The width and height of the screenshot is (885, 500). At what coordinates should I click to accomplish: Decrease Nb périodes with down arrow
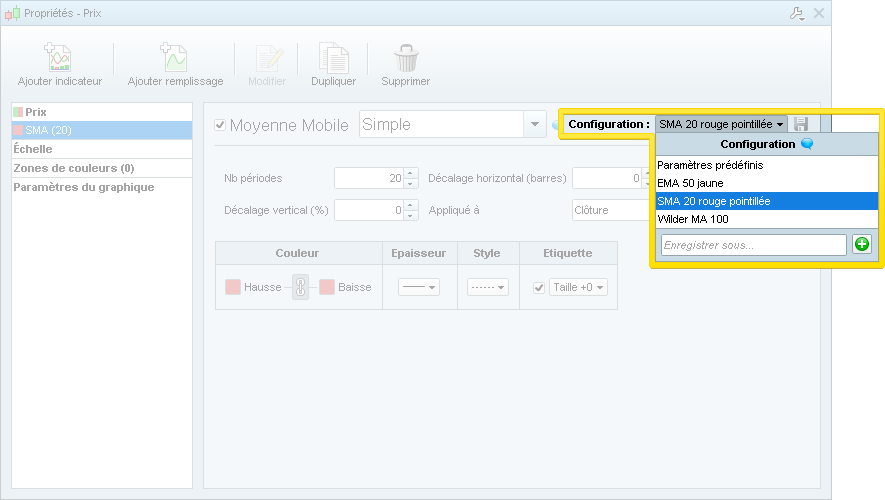coord(410,183)
